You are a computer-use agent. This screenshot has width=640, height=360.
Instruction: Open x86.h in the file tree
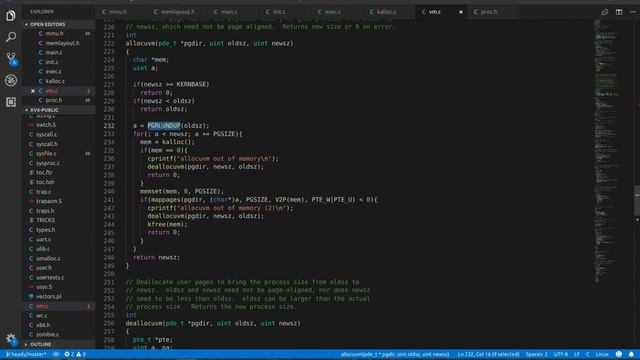pyautogui.click(x=59, y=325)
